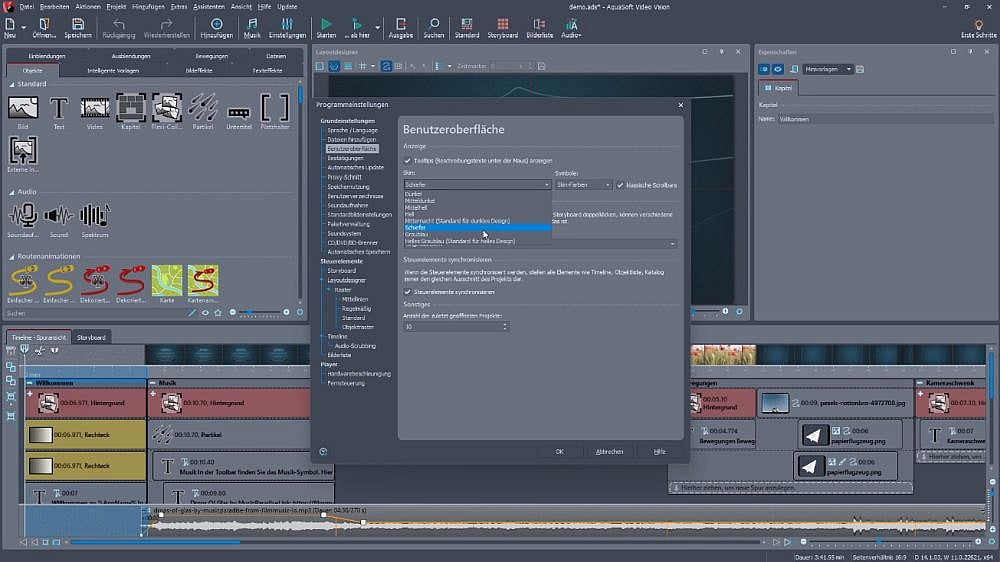Select the Flexi-Collage object icon
Image resolution: width=1000 pixels, height=562 pixels.
coord(166,107)
